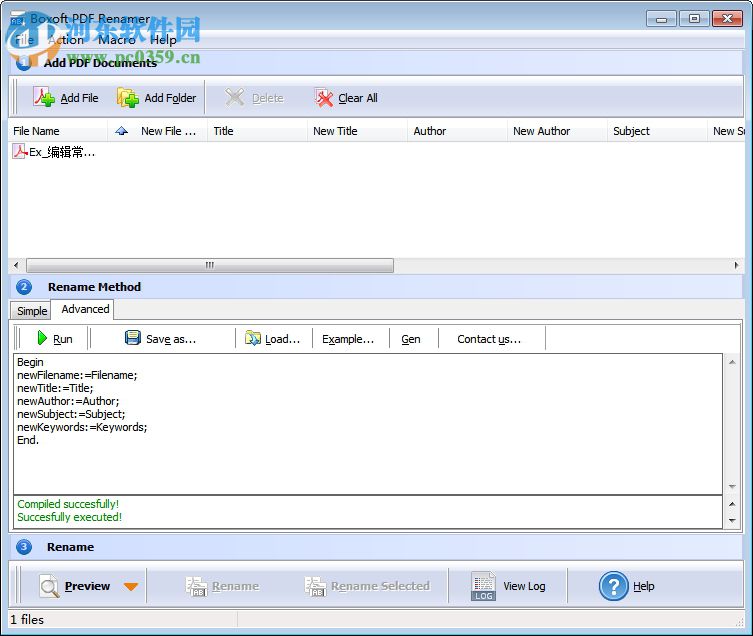Click the Preview magnifier icon
This screenshot has width=753, height=636.
49,586
